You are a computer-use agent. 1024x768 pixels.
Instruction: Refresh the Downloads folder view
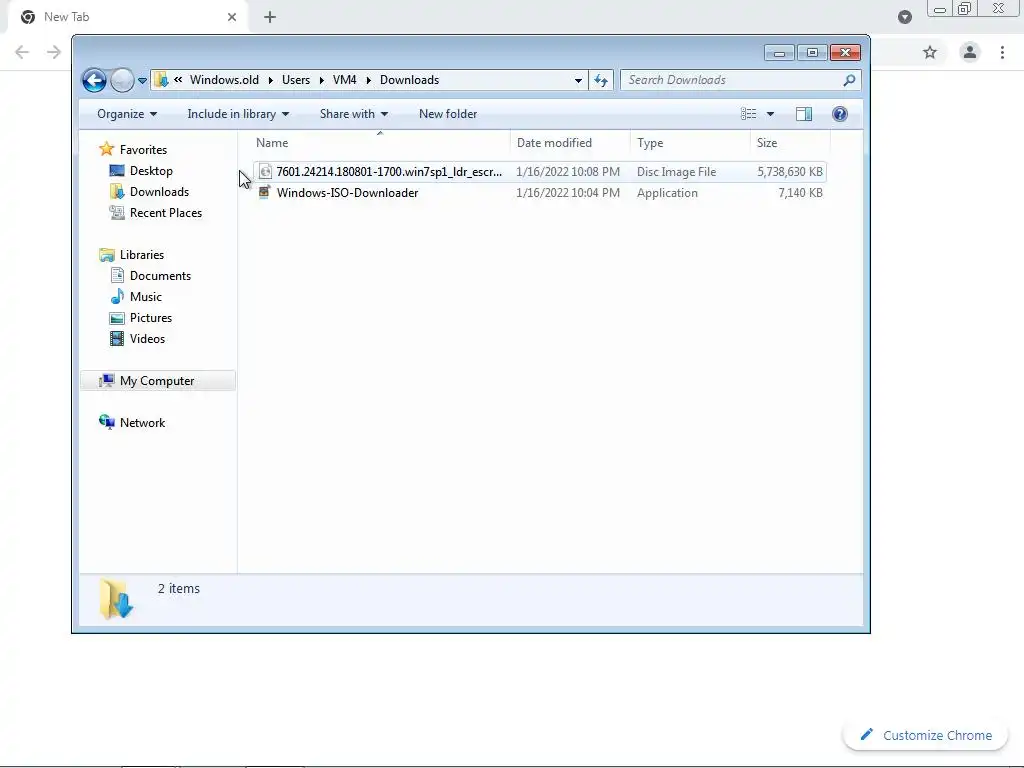click(601, 80)
